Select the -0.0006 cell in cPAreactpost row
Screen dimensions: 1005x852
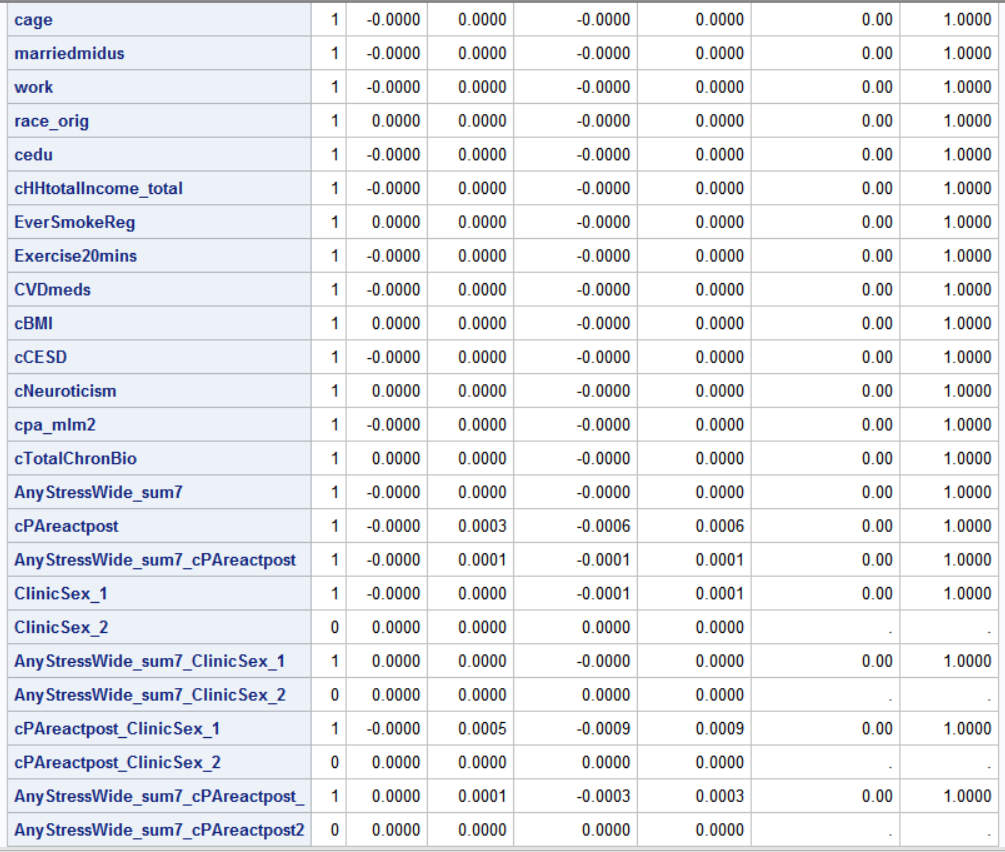603,526
